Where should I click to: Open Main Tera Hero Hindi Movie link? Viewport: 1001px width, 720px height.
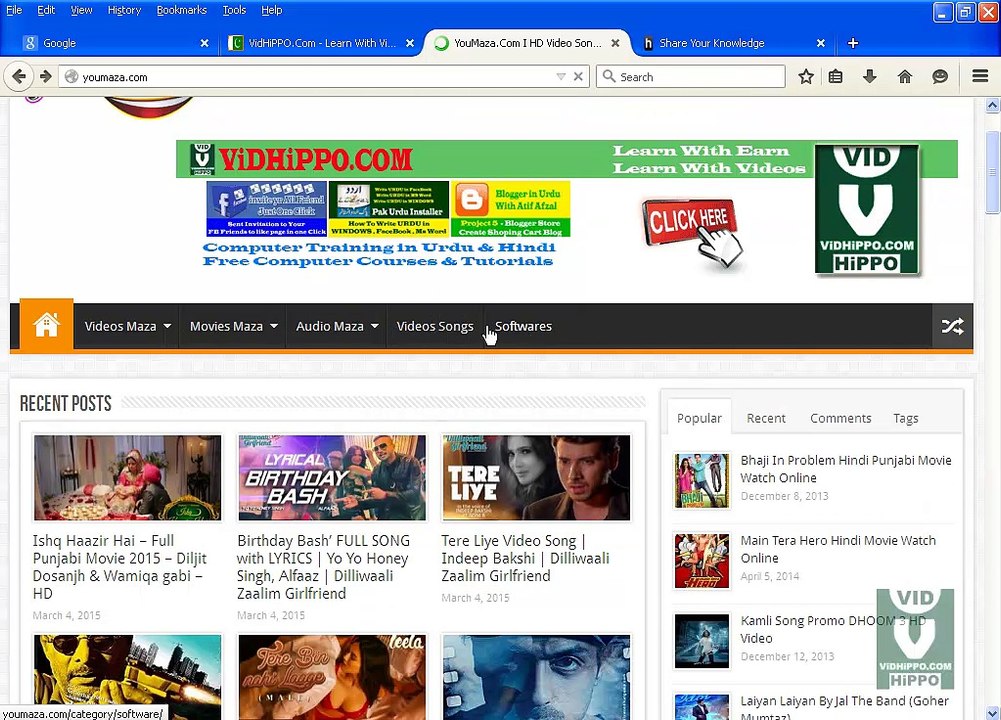pos(838,549)
